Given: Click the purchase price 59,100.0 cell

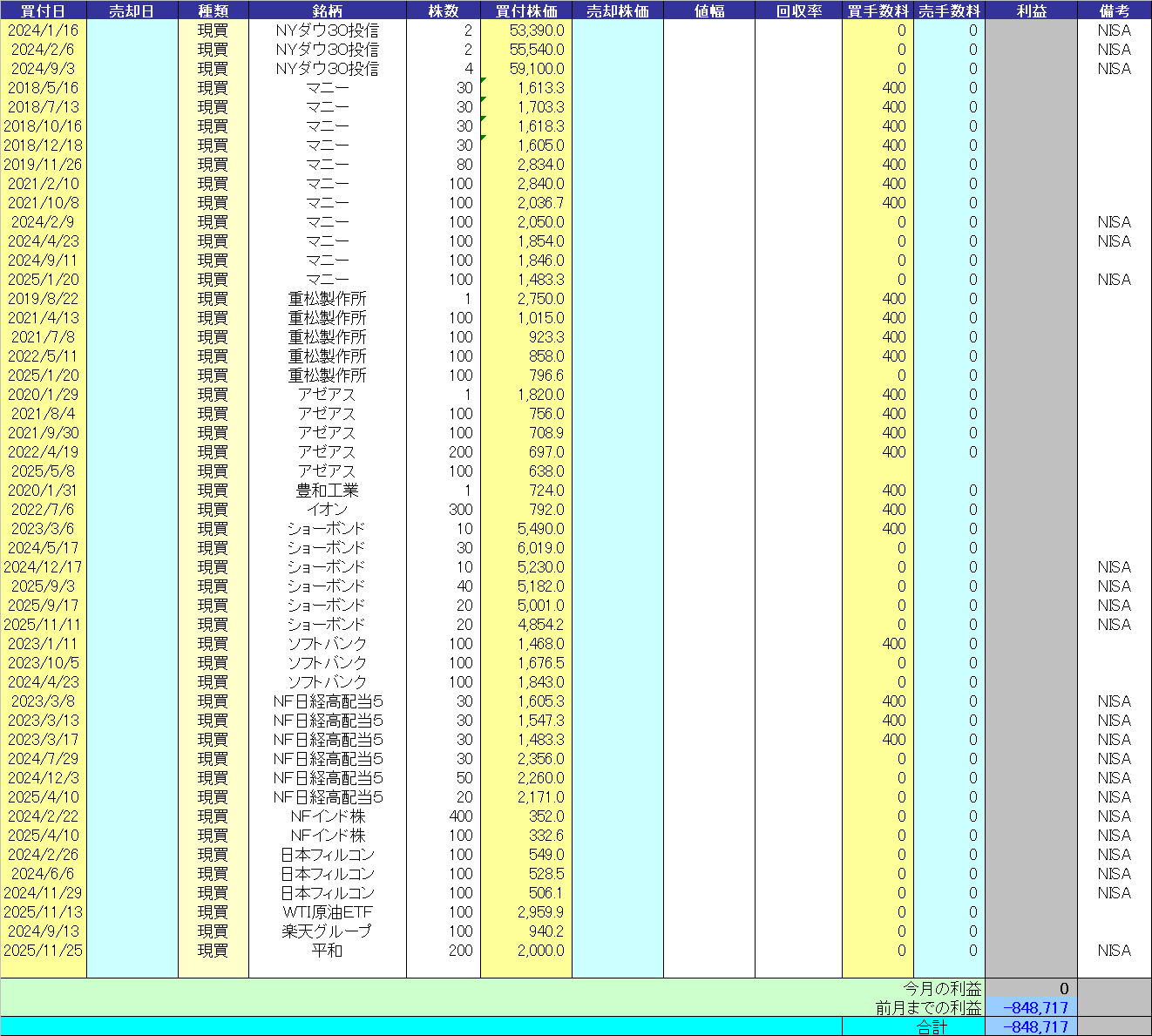Looking at the screenshot, I should point(525,69).
